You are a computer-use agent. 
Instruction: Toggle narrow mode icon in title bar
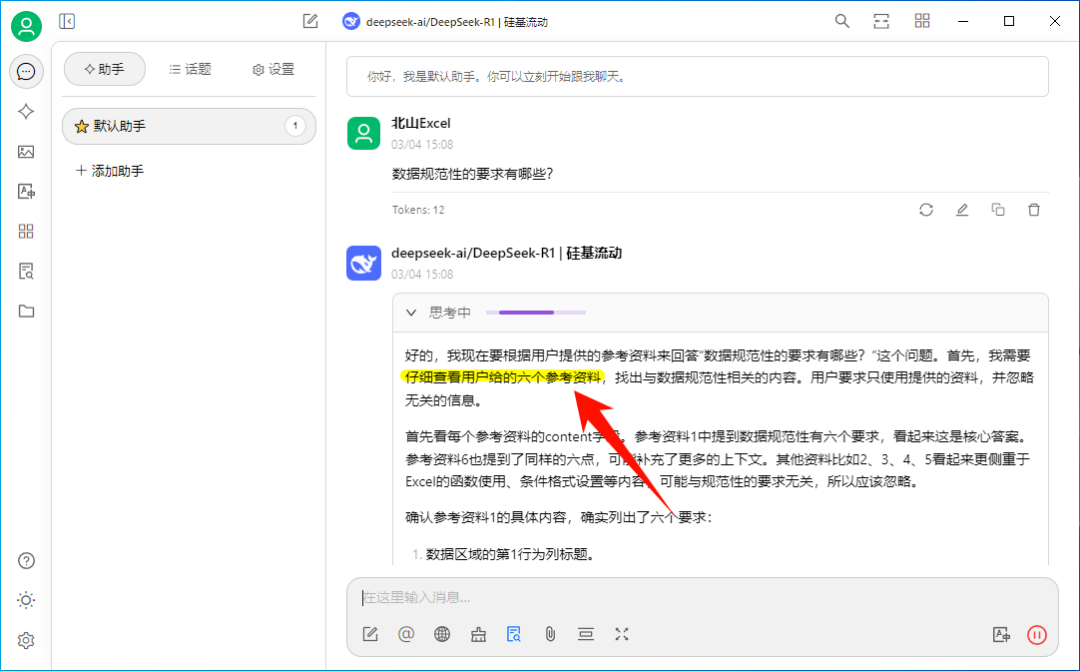pos(882,21)
